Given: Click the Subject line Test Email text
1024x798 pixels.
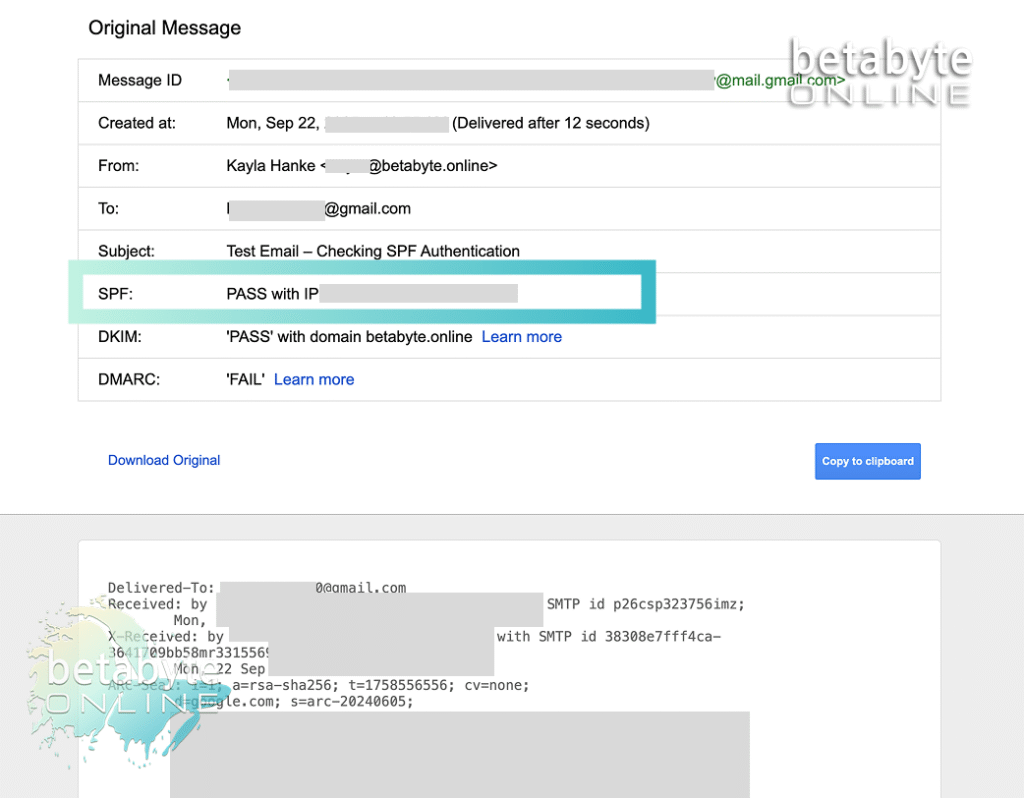Looking at the screenshot, I should (372, 251).
